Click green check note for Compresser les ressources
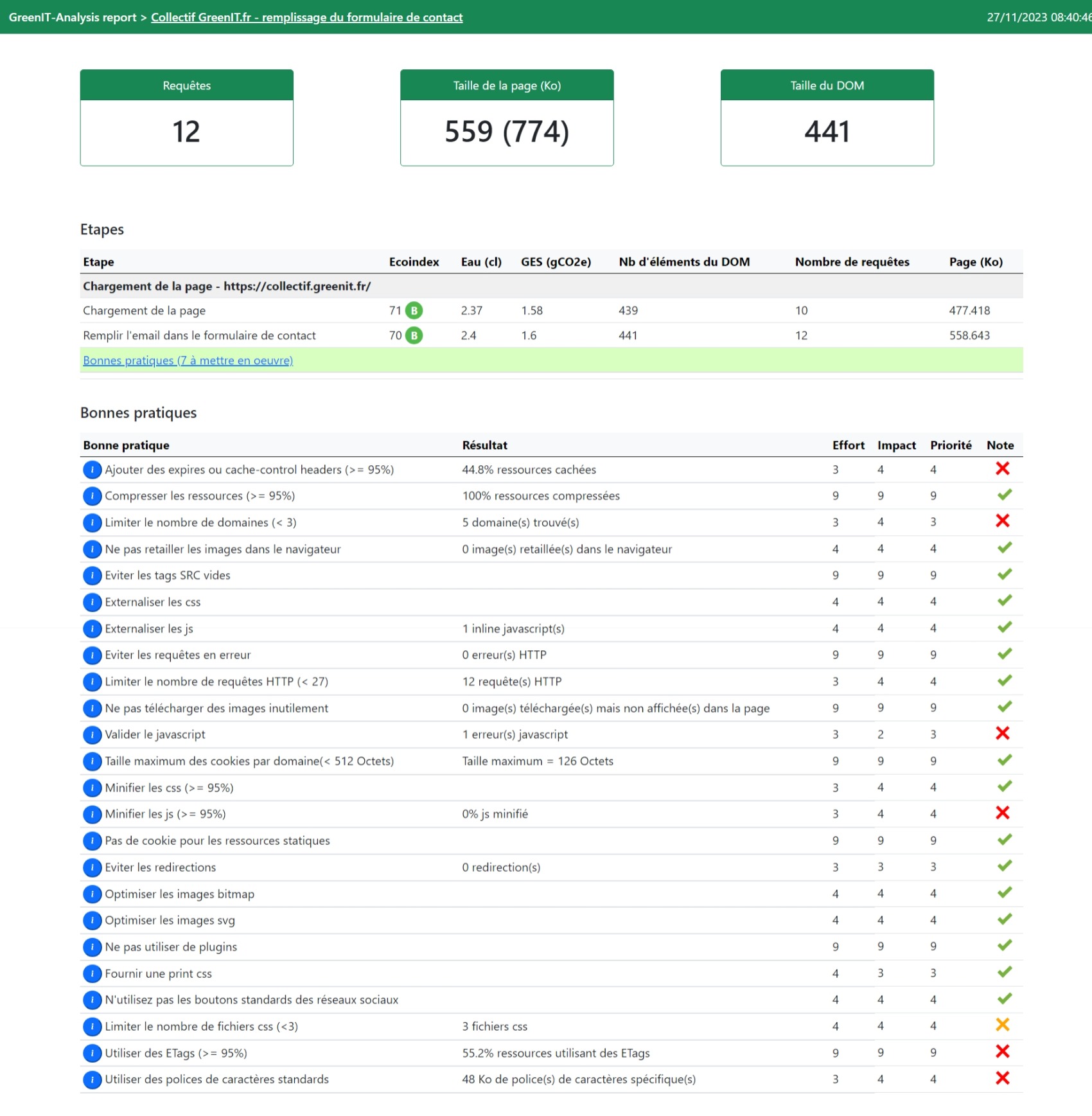The image size is (1092, 1116). coord(1005,495)
